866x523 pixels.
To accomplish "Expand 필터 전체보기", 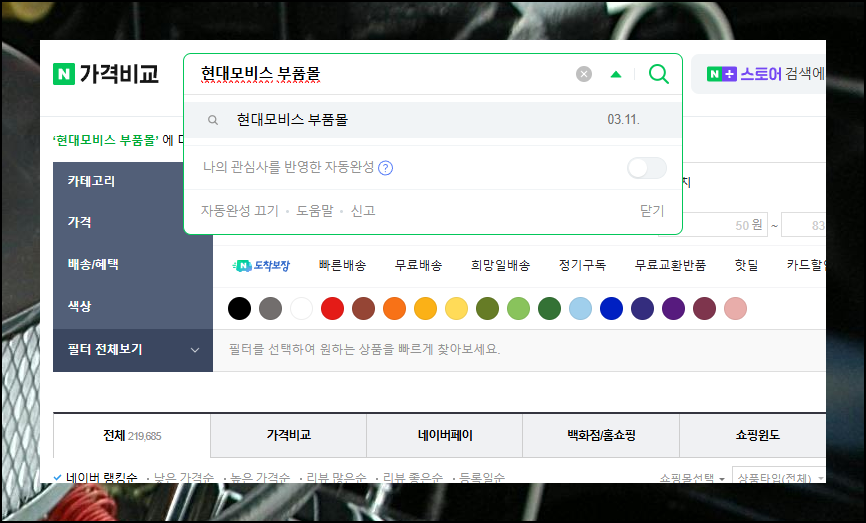I will pos(133,350).
